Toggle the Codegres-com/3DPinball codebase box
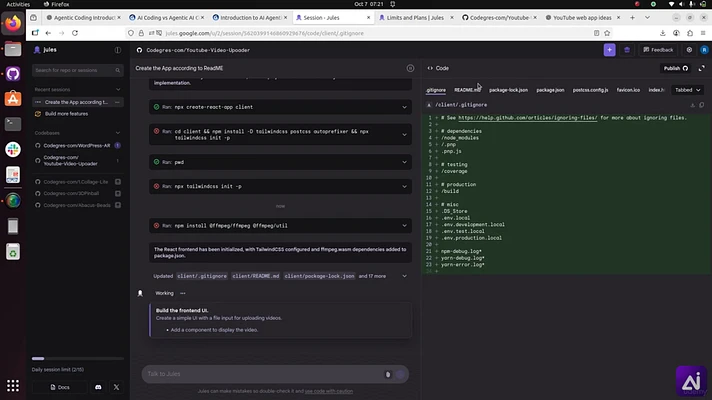Image resolution: width=712 pixels, height=400 pixels. (x=118, y=193)
